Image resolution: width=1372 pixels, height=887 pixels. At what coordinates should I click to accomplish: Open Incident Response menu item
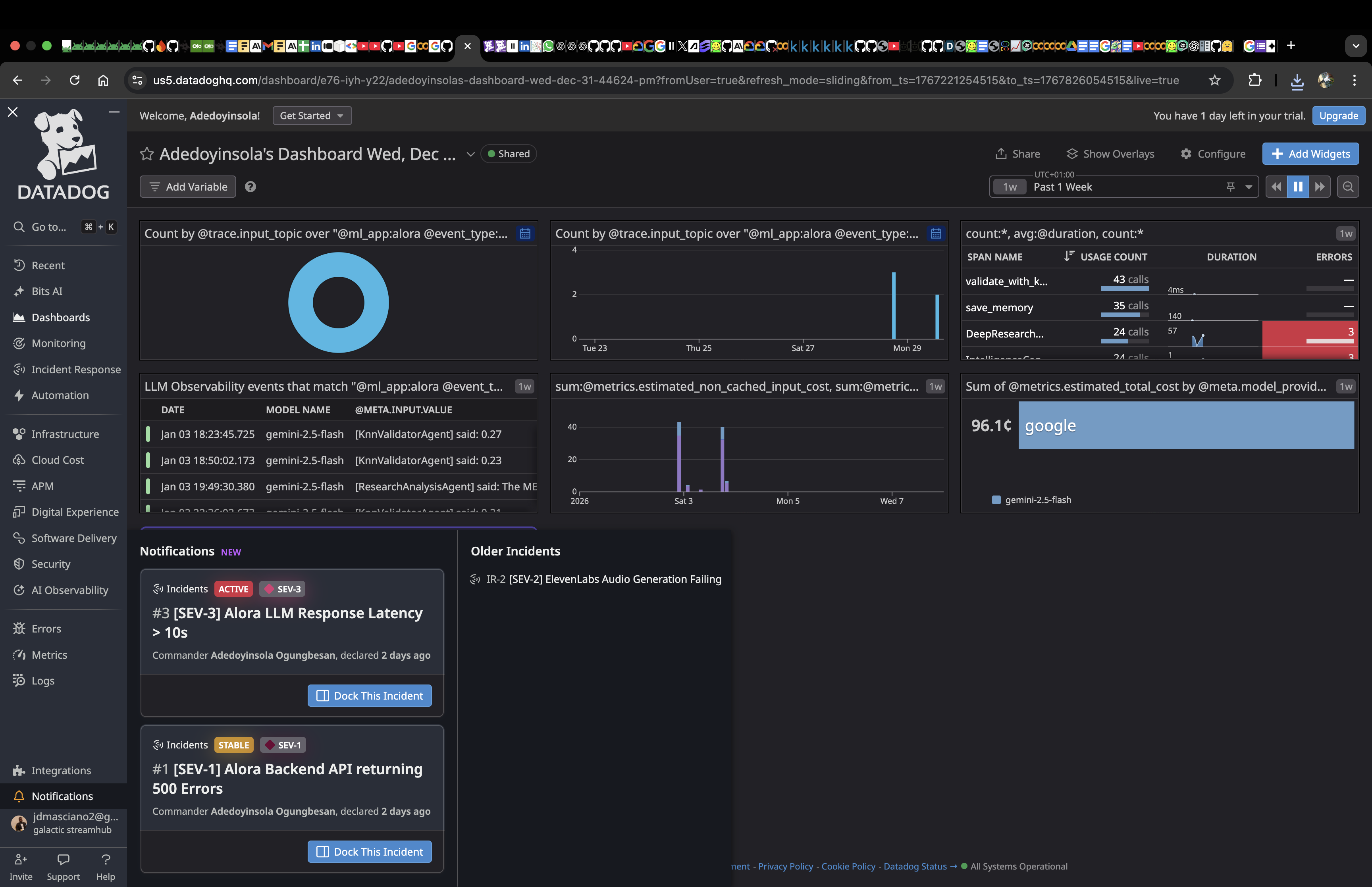75,369
